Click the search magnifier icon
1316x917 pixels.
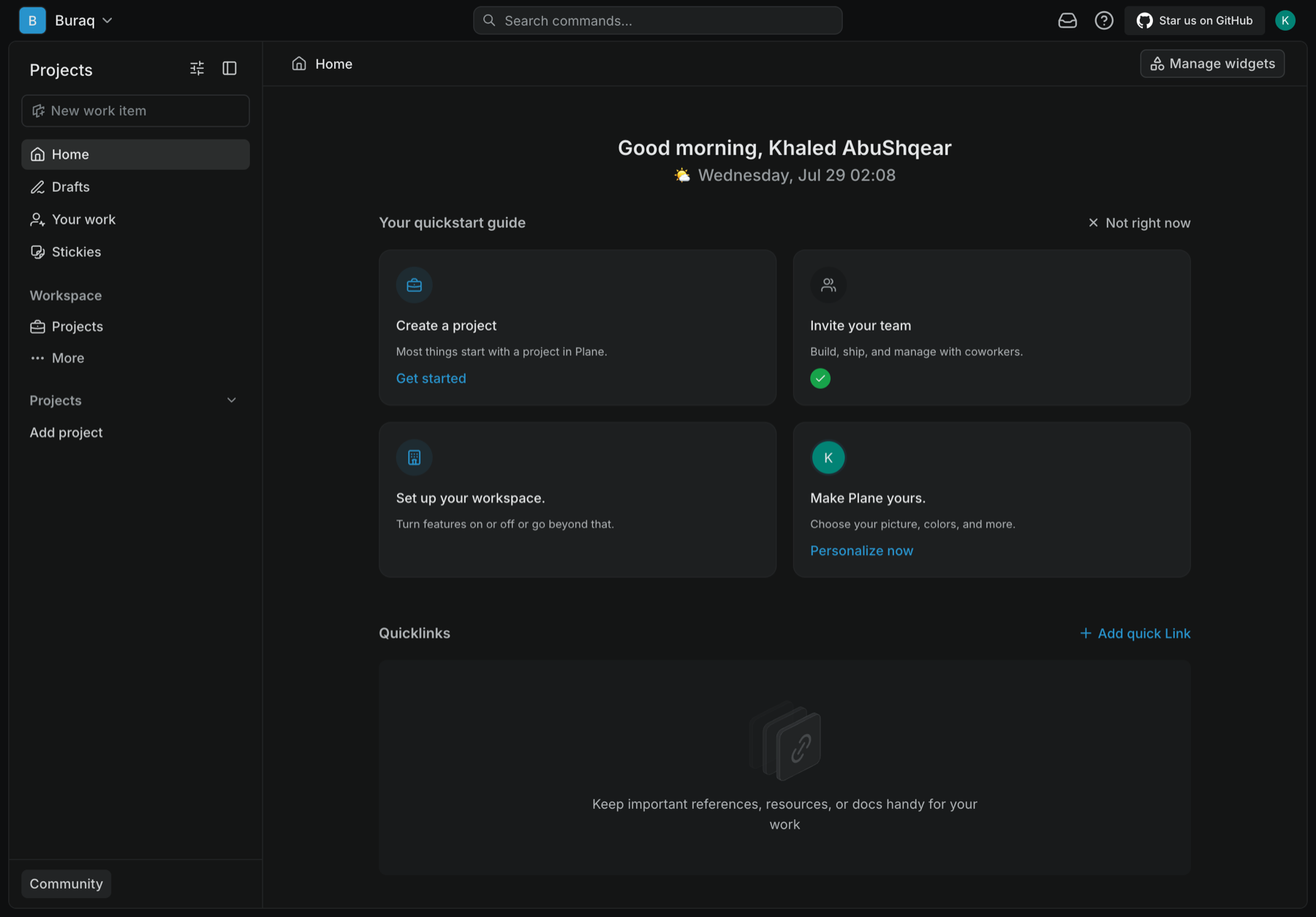click(489, 20)
